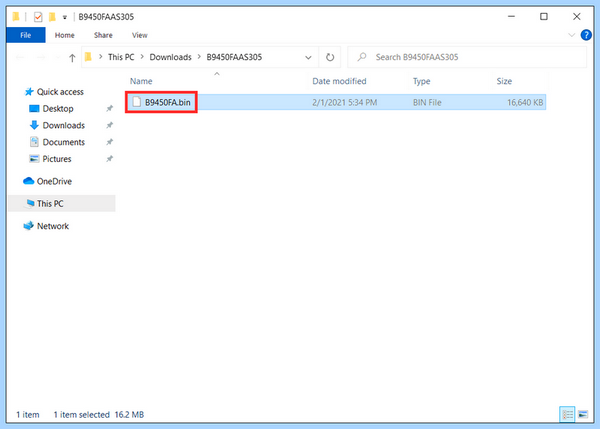
Task: Click the Properties checkmark icon in title bar
Action: [38, 17]
